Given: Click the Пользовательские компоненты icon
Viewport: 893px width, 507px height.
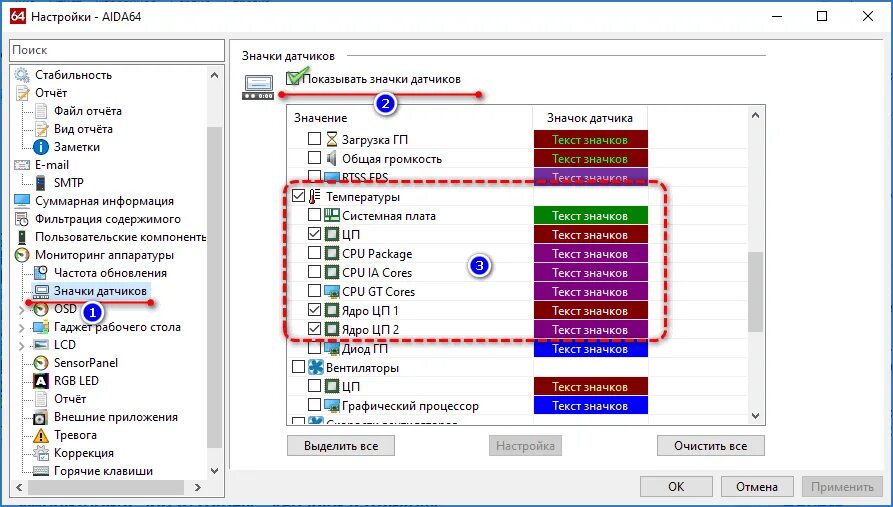Looking at the screenshot, I should coord(22,237).
